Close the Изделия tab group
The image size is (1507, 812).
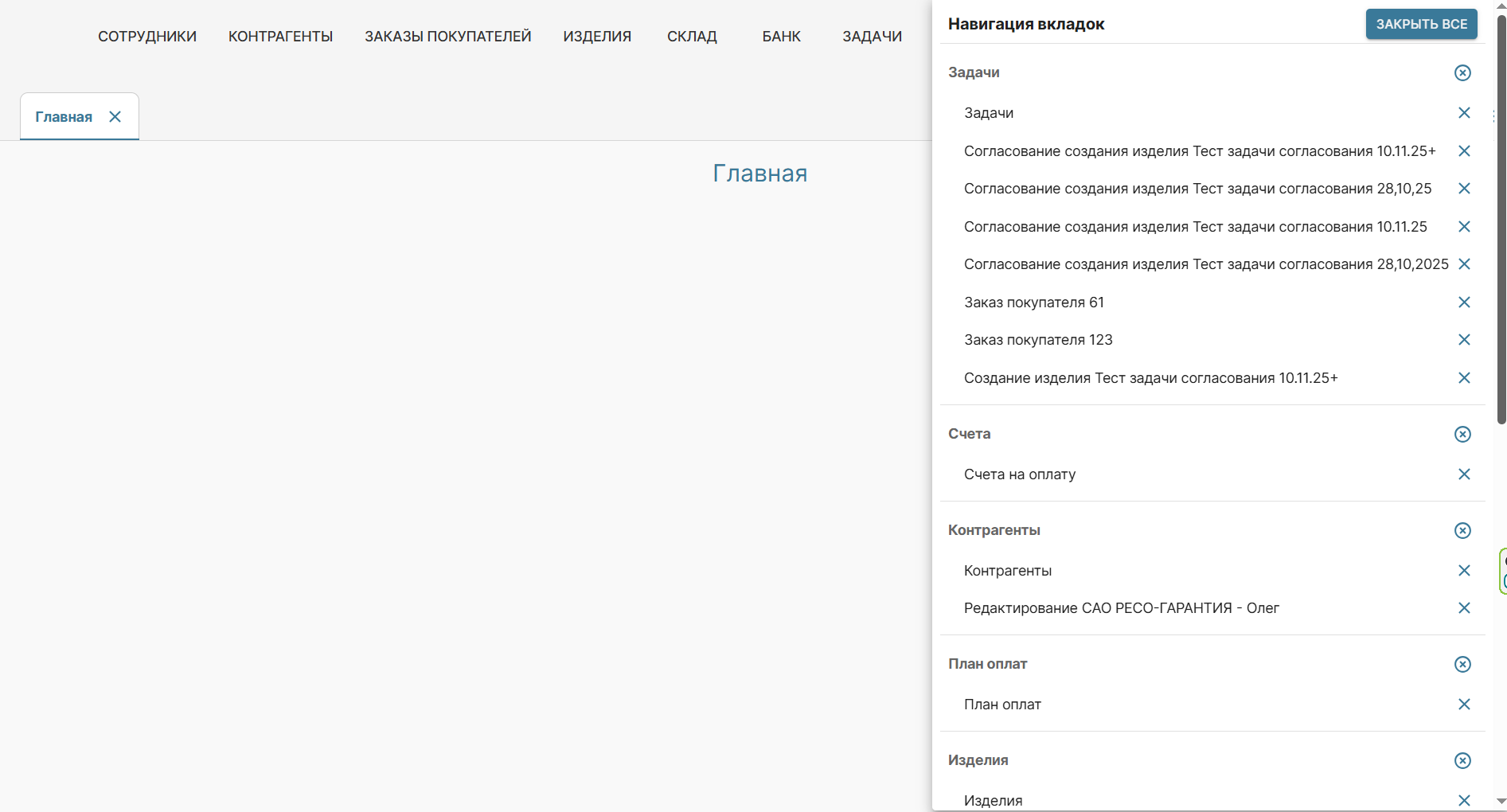tap(1462, 761)
